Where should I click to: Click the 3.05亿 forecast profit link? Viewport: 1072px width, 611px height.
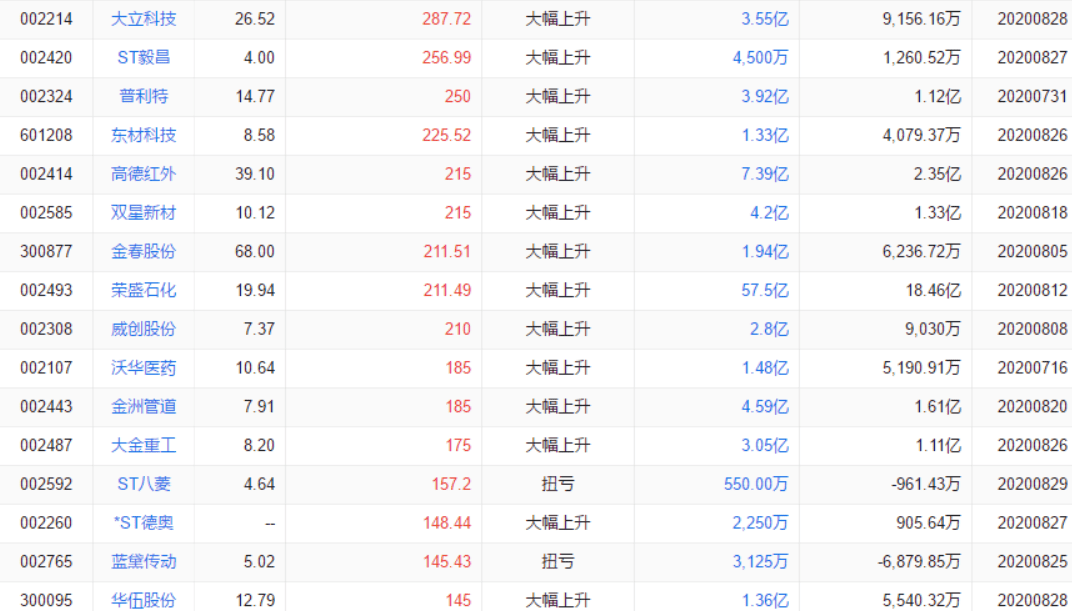pos(765,445)
